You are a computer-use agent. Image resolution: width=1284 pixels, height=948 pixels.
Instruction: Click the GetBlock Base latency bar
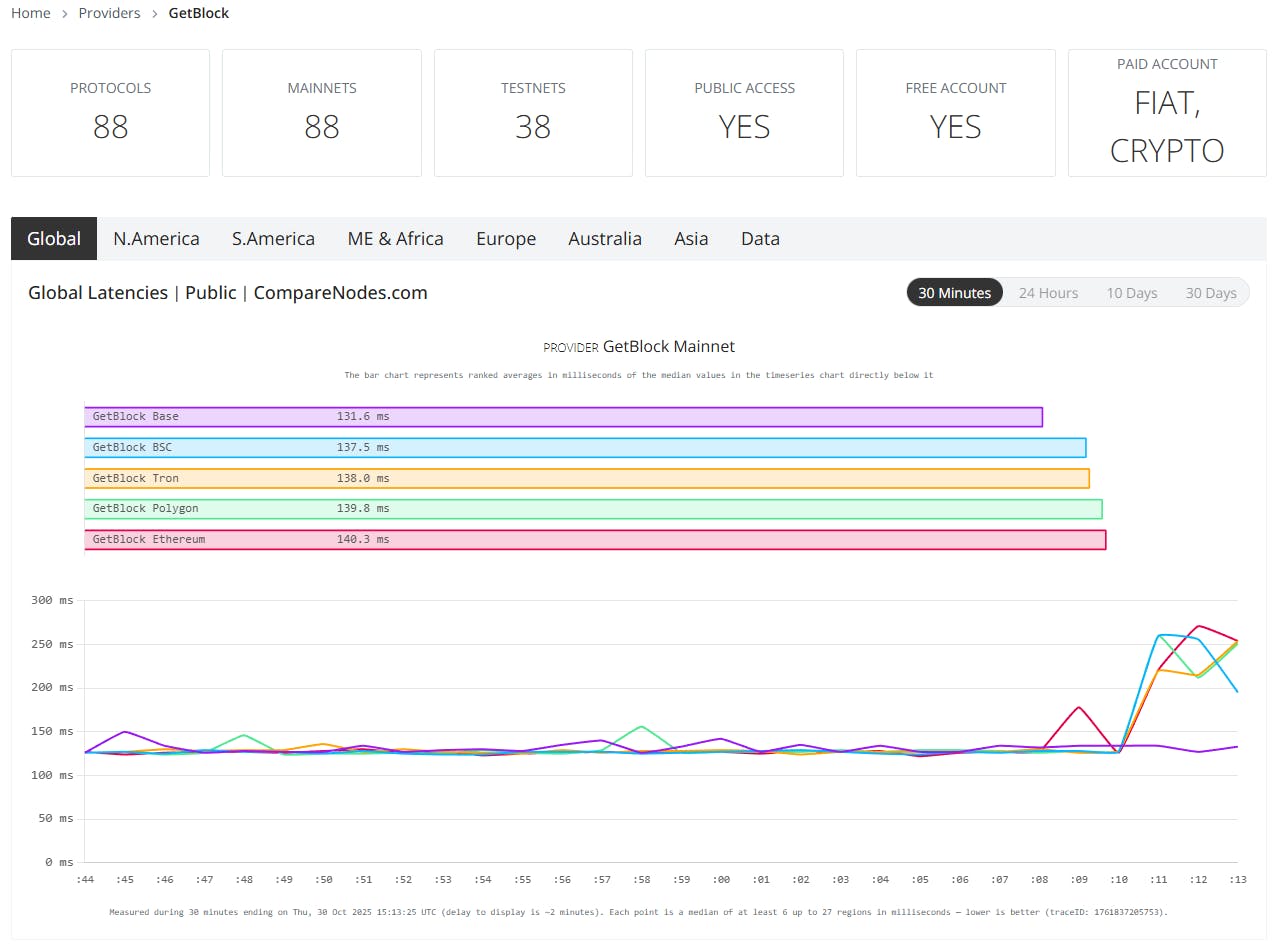pos(563,416)
